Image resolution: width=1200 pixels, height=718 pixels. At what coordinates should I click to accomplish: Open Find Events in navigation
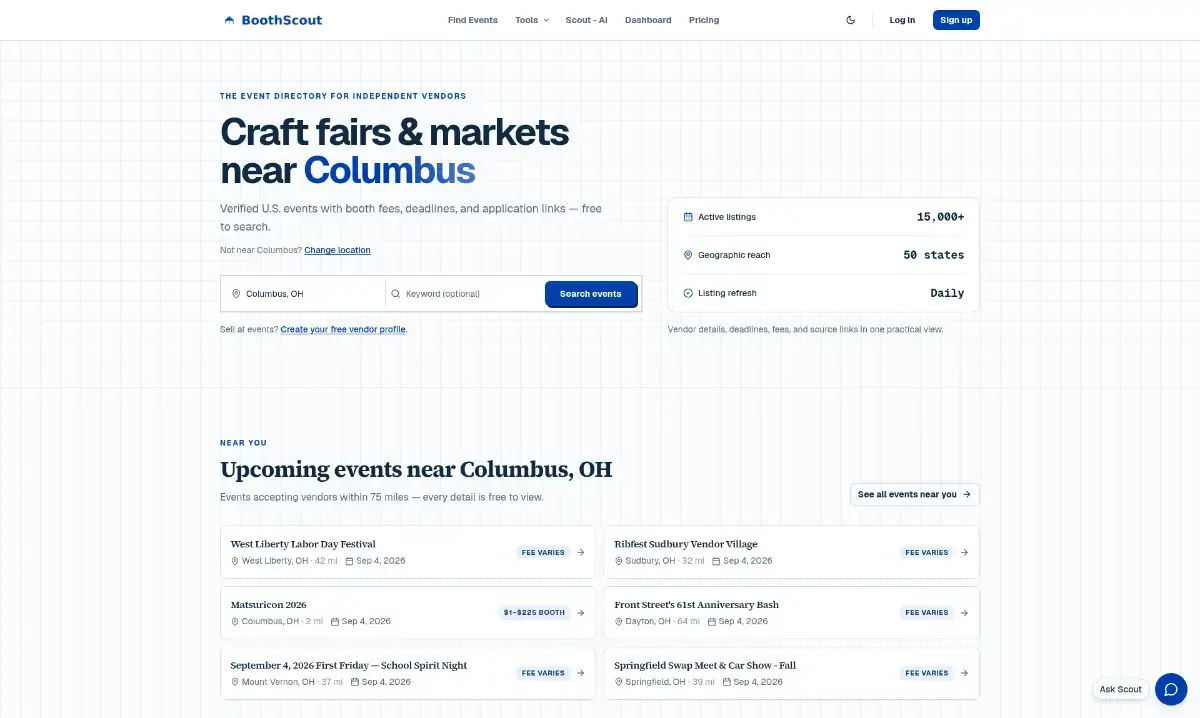[473, 20]
